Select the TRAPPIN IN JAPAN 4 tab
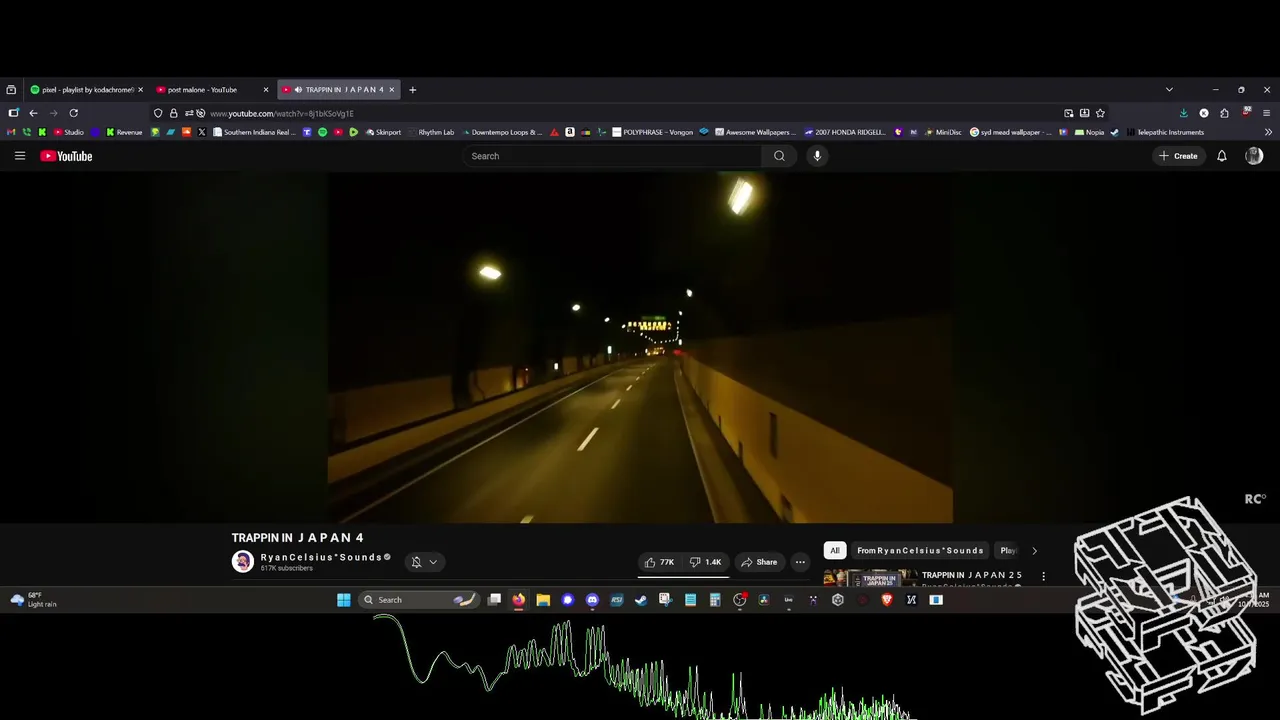This screenshot has height=720, width=1280. (338, 90)
